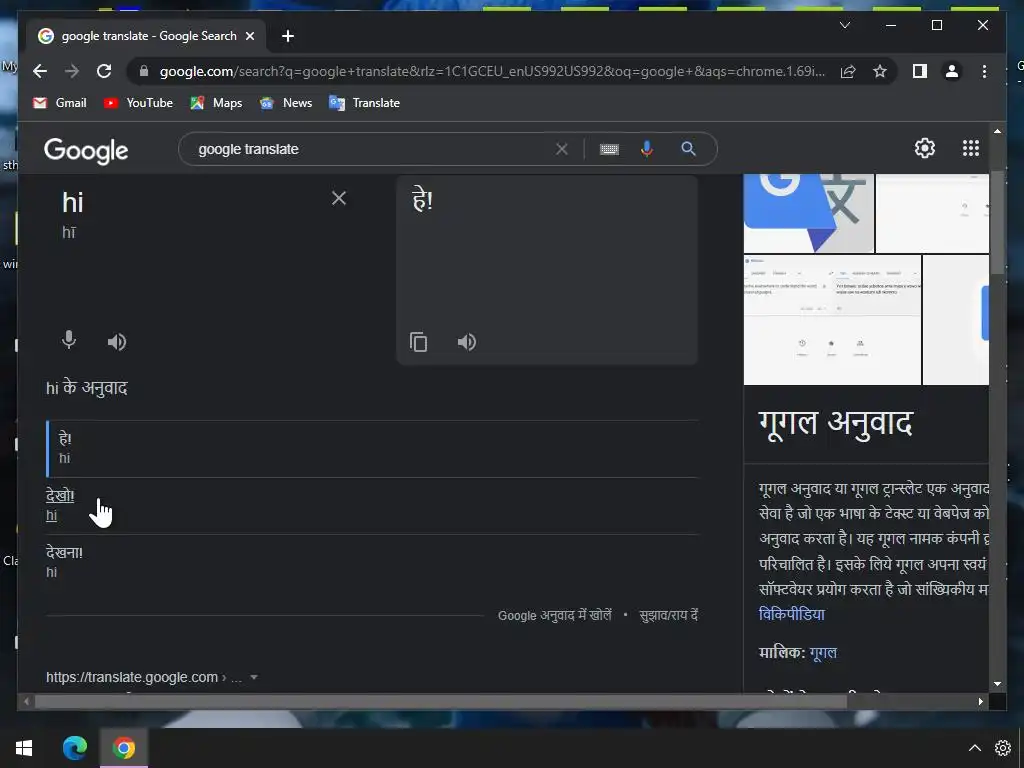Open Google quick settings gear
The image size is (1024, 768).
[925, 148]
